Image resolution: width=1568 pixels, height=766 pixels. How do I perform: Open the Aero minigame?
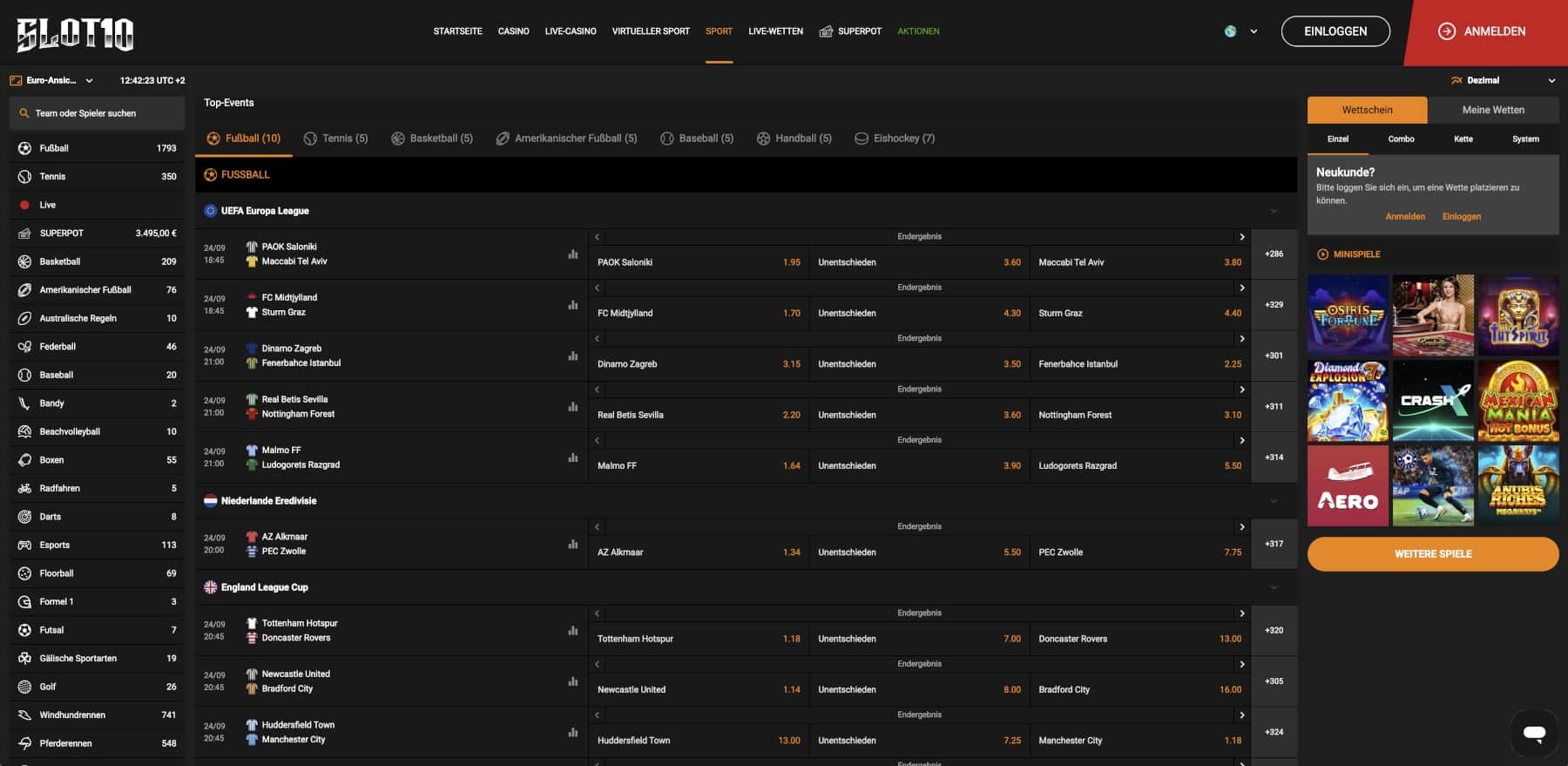1348,485
